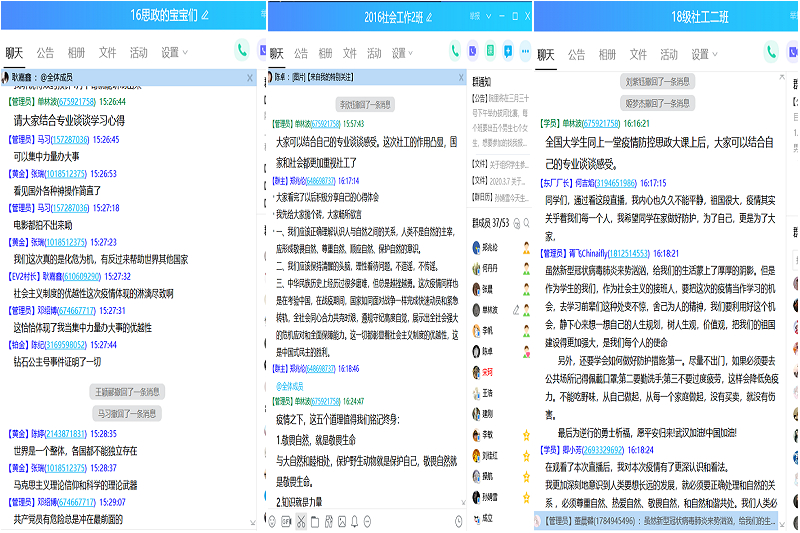The width and height of the screenshot is (800, 533).
Task: Open the emoji picker in the input toolbar
Action: (x=272, y=521)
